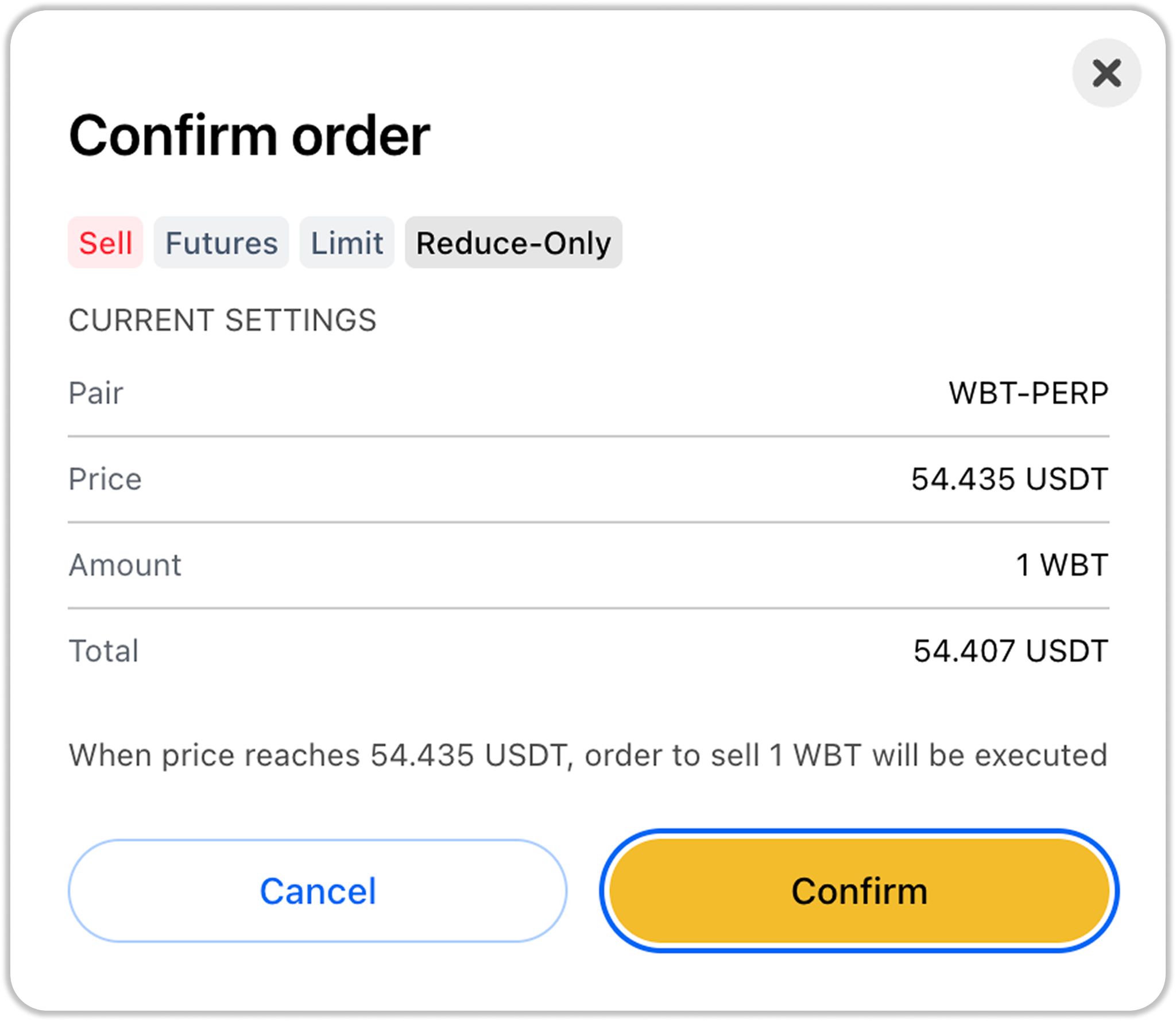1176x1021 pixels.
Task: Click the Amount label
Action: 125,565
